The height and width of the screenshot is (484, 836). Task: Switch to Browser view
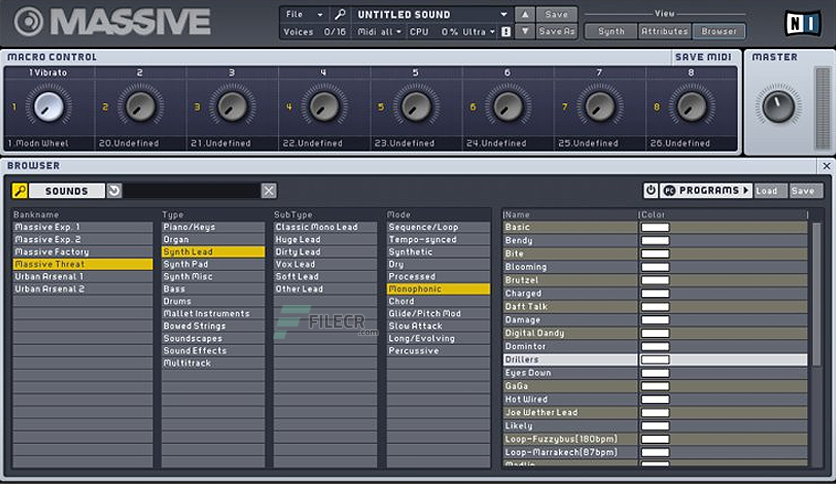point(719,31)
